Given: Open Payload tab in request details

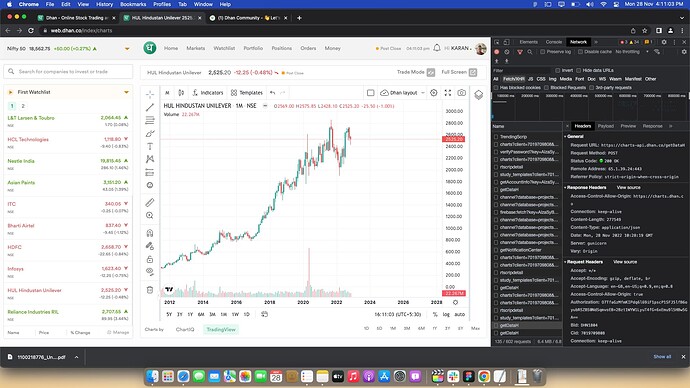Looking at the screenshot, I should click(606, 126).
